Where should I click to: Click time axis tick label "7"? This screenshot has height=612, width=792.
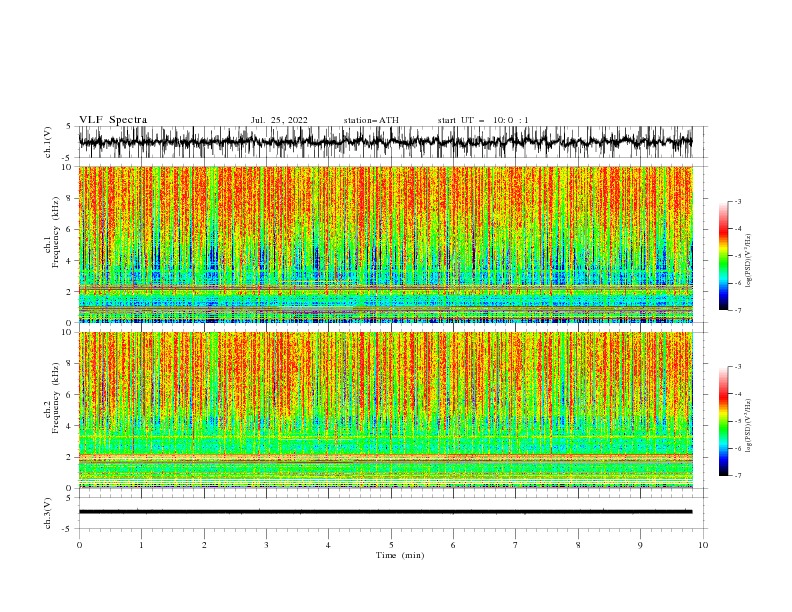tap(516, 545)
